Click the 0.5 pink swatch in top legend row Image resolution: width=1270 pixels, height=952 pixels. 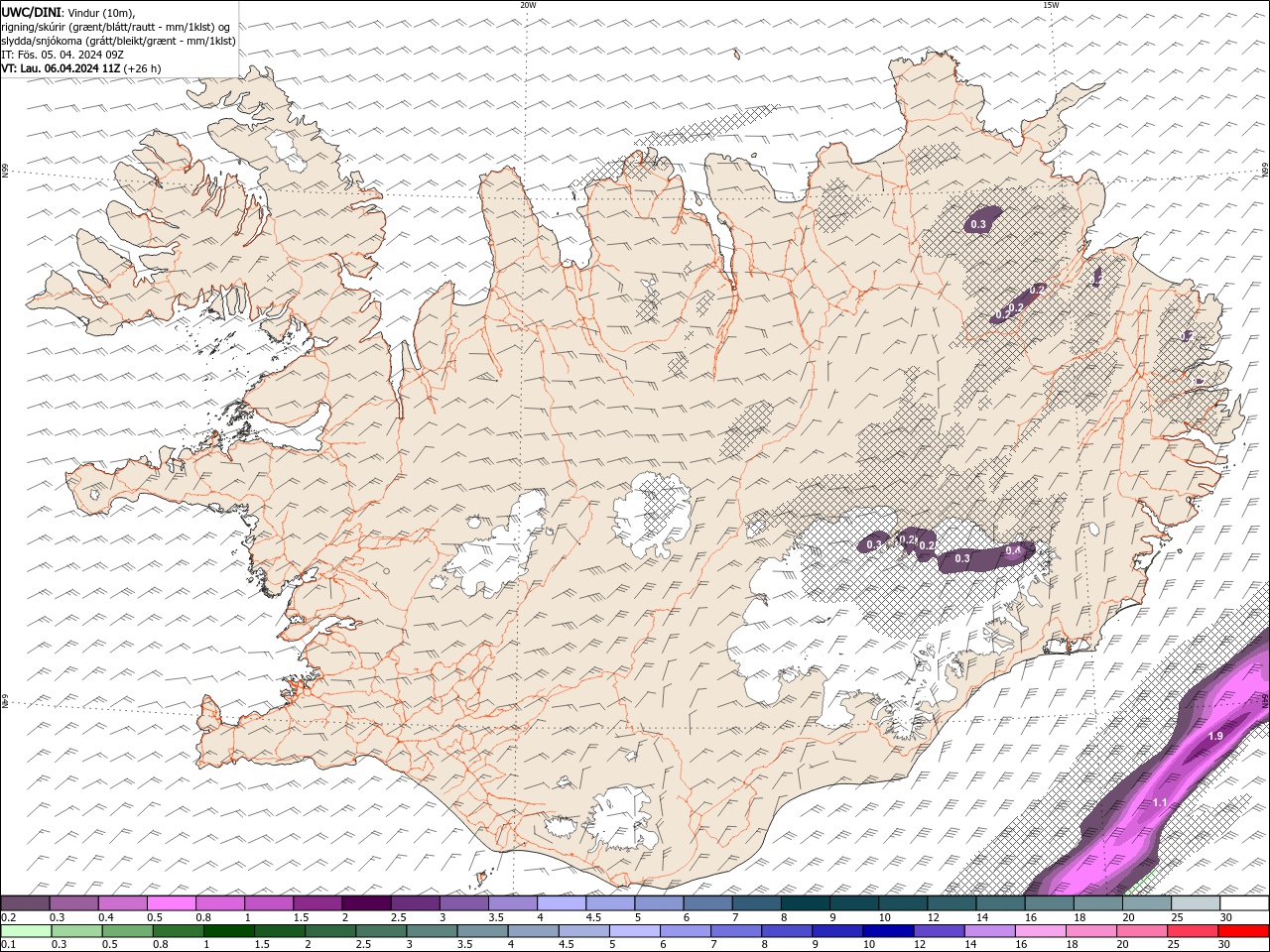[x=172, y=902]
